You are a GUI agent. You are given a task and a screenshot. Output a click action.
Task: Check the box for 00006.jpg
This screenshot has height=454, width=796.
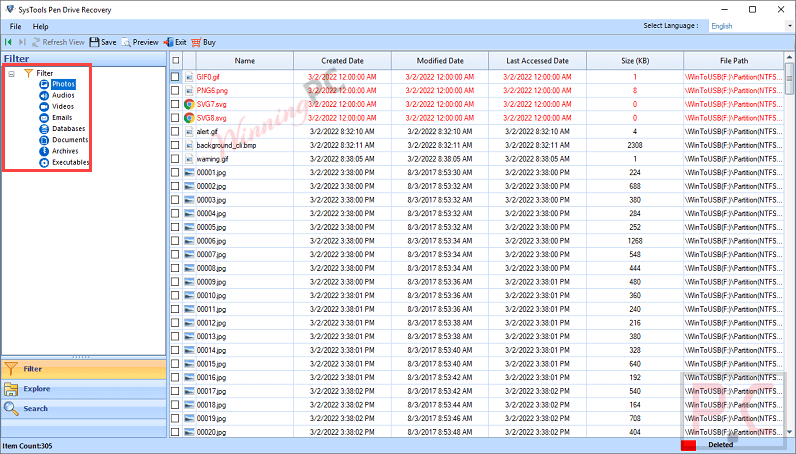[x=175, y=241]
